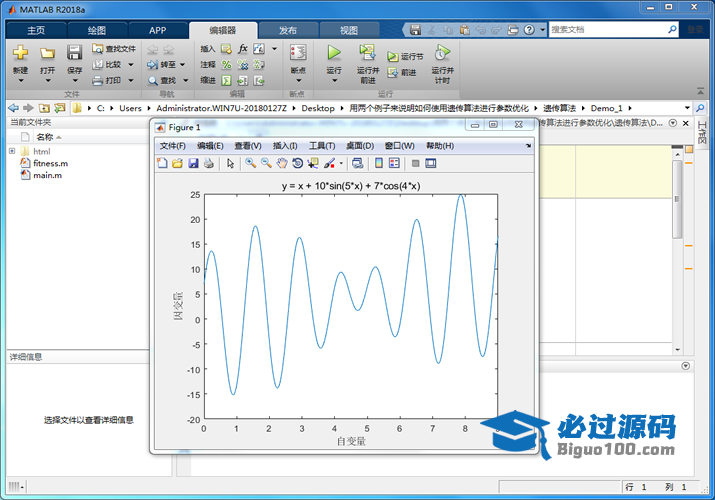Viewport: 715px width, 500px height.
Task: Click Insert Colorbar icon in Figure toolbar
Action: tap(379, 163)
